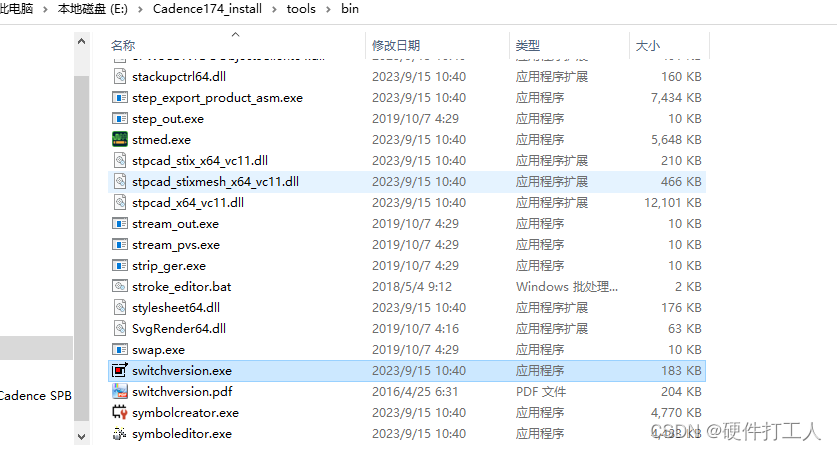Navigate to tools folder in breadcrumb
Viewport: 837px width, 451px height.
[301, 9]
